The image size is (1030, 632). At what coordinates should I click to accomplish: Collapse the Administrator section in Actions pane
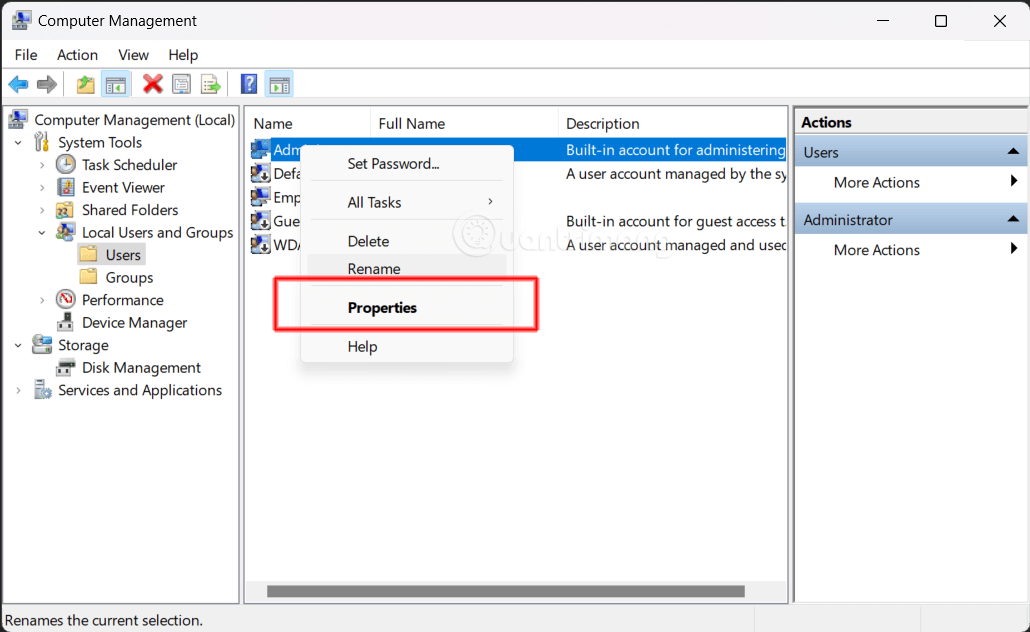coord(1013,219)
